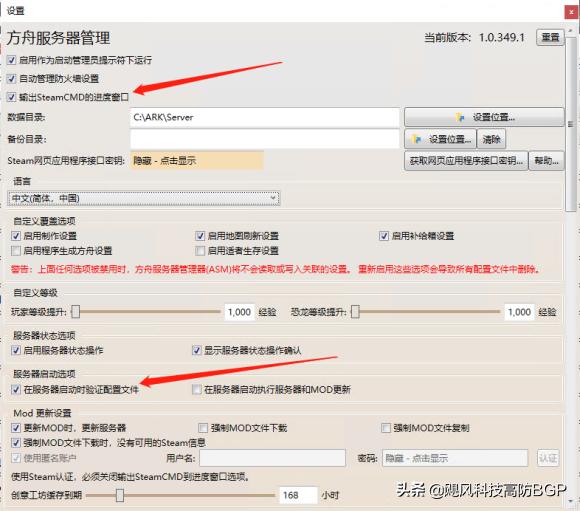Image resolution: width=580 pixels, height=511 pixels.
Task: Click the vertical scrollbar thumb
Action: 571,124
